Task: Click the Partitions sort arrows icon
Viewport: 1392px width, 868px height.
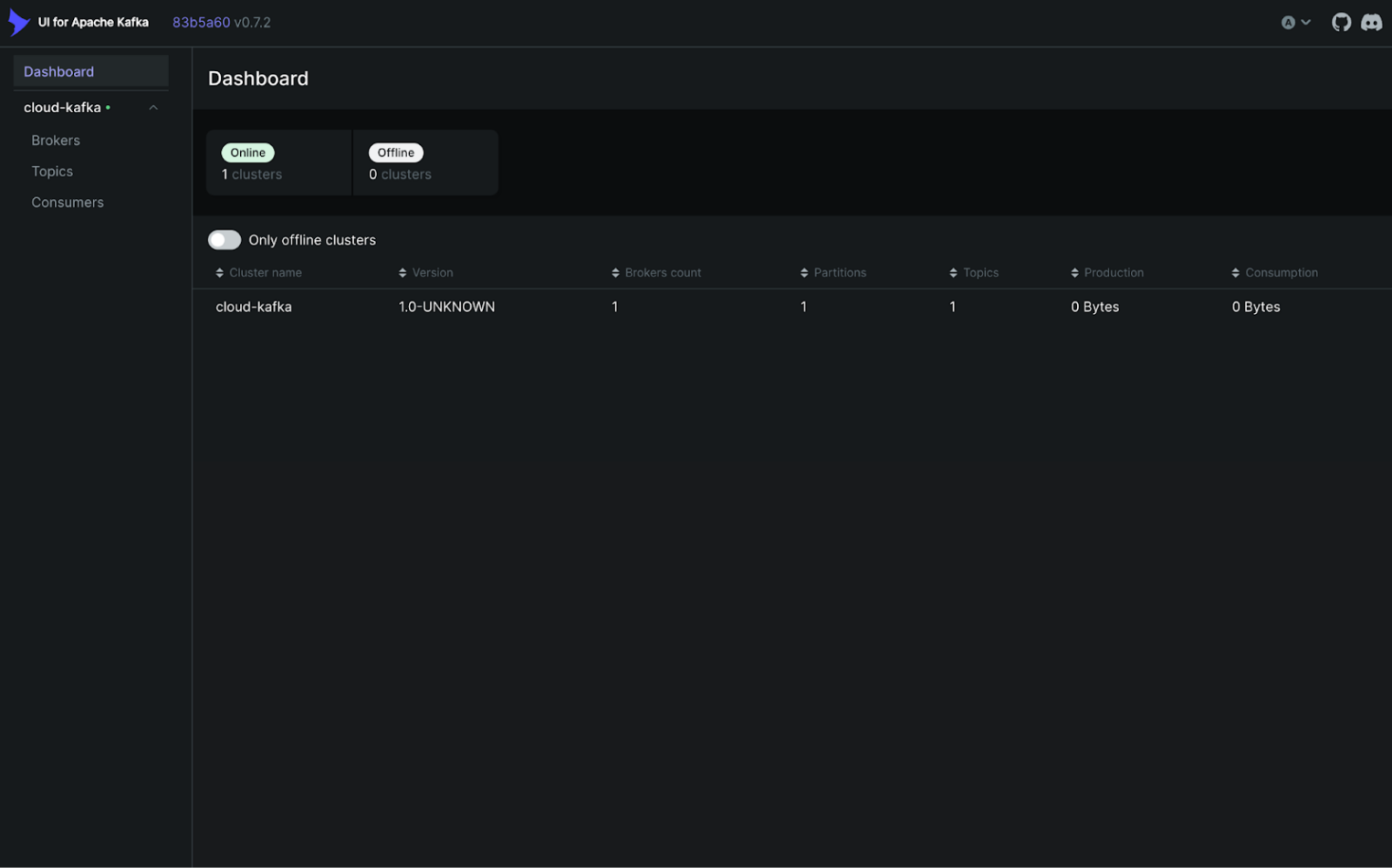Action: [804, 273]
